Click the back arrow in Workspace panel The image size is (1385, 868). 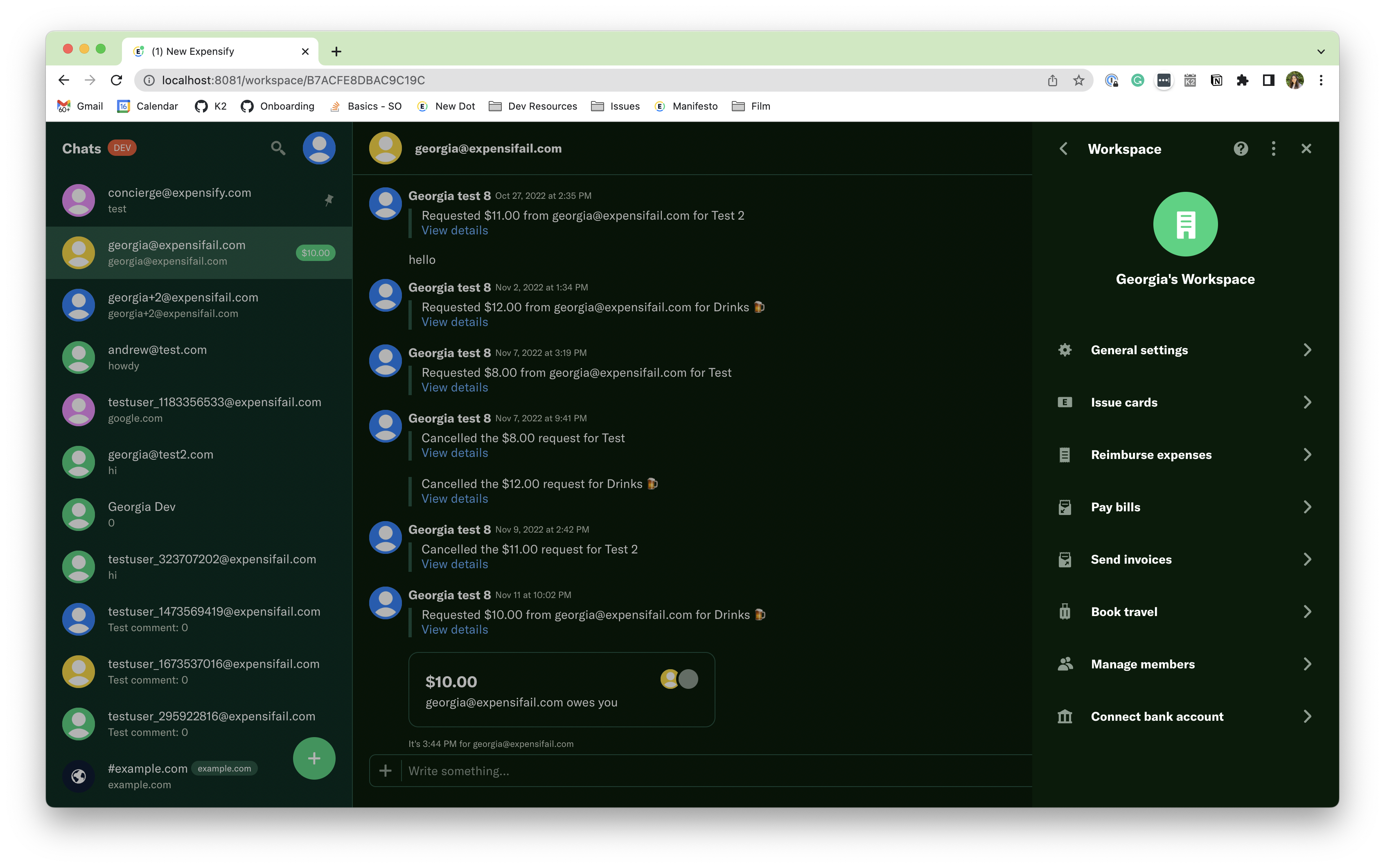[x=1063, y=148]
